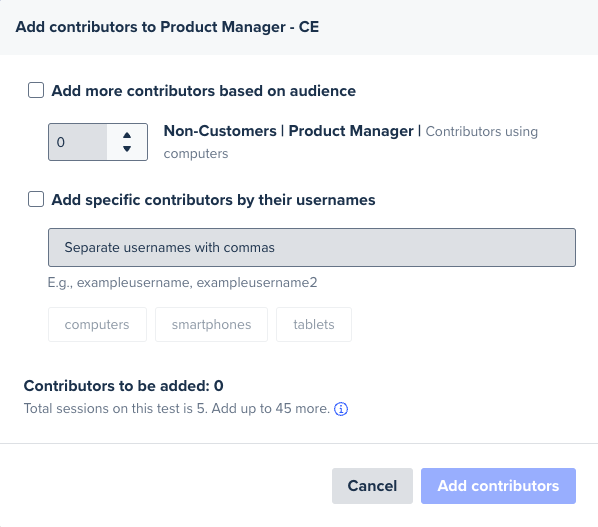Screen dimensions: 598x527
Task: Tick Add specific contributors by usernames checkbox
Action: [36, 199]
